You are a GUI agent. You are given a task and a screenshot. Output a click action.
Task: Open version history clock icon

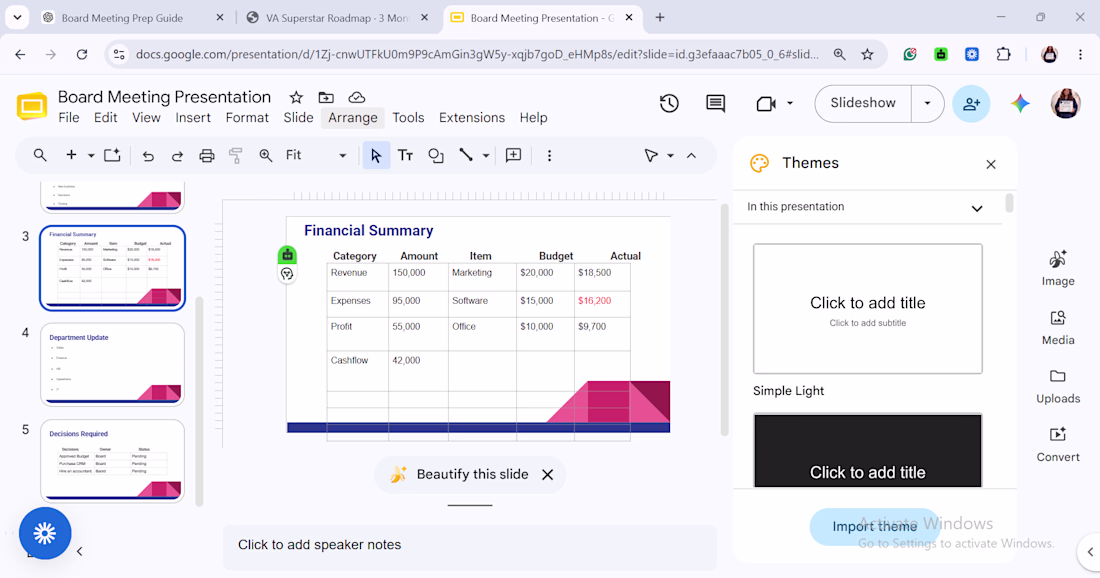point(669,104)
